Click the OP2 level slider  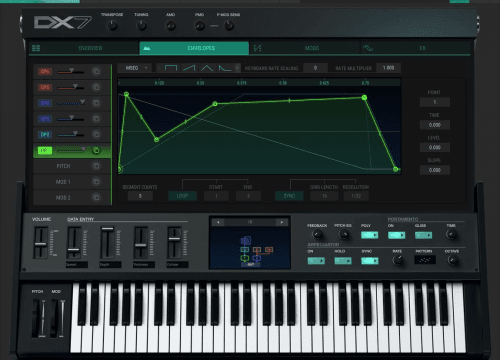click(x=71, y=135)
